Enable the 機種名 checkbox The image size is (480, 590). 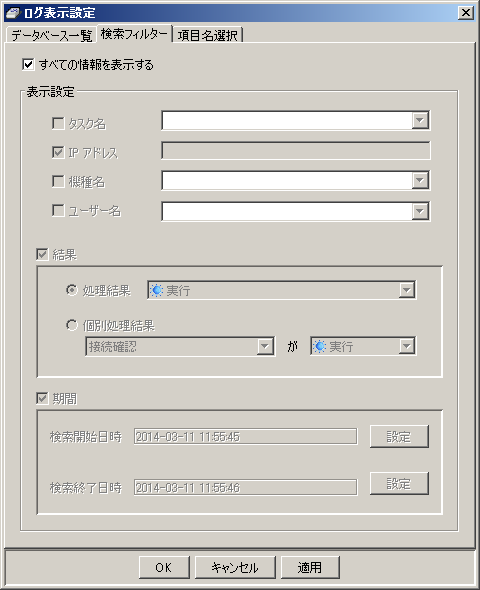[x=58, y=181]
